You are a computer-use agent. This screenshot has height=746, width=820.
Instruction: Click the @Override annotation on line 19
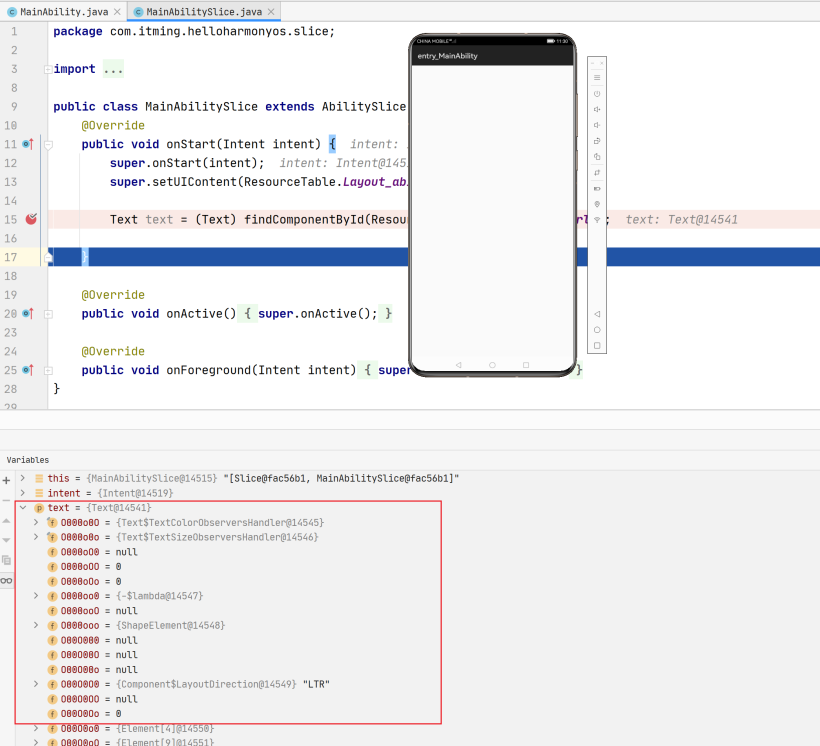113,295
